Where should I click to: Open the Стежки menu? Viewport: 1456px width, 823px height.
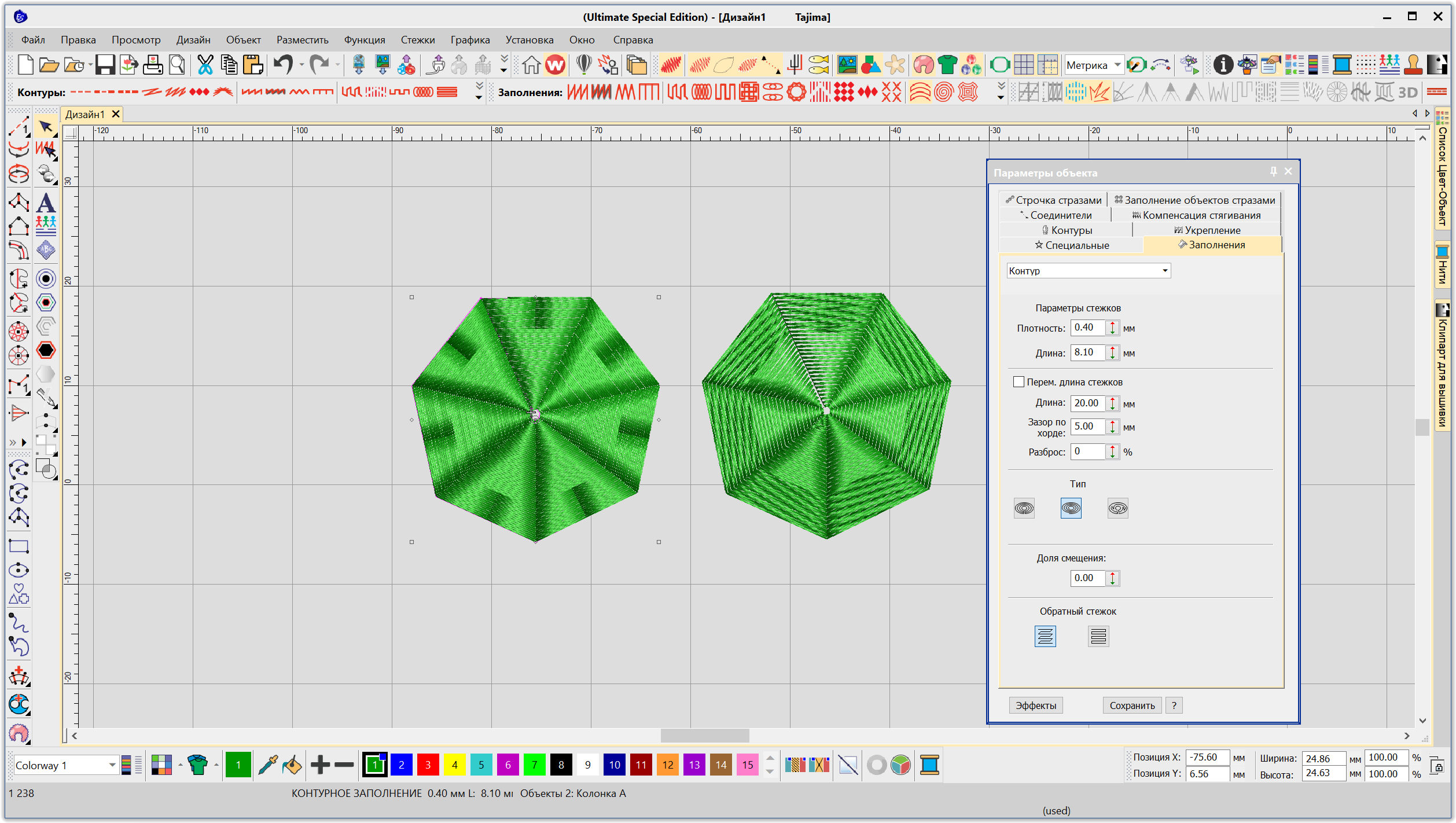coord(417,40)
